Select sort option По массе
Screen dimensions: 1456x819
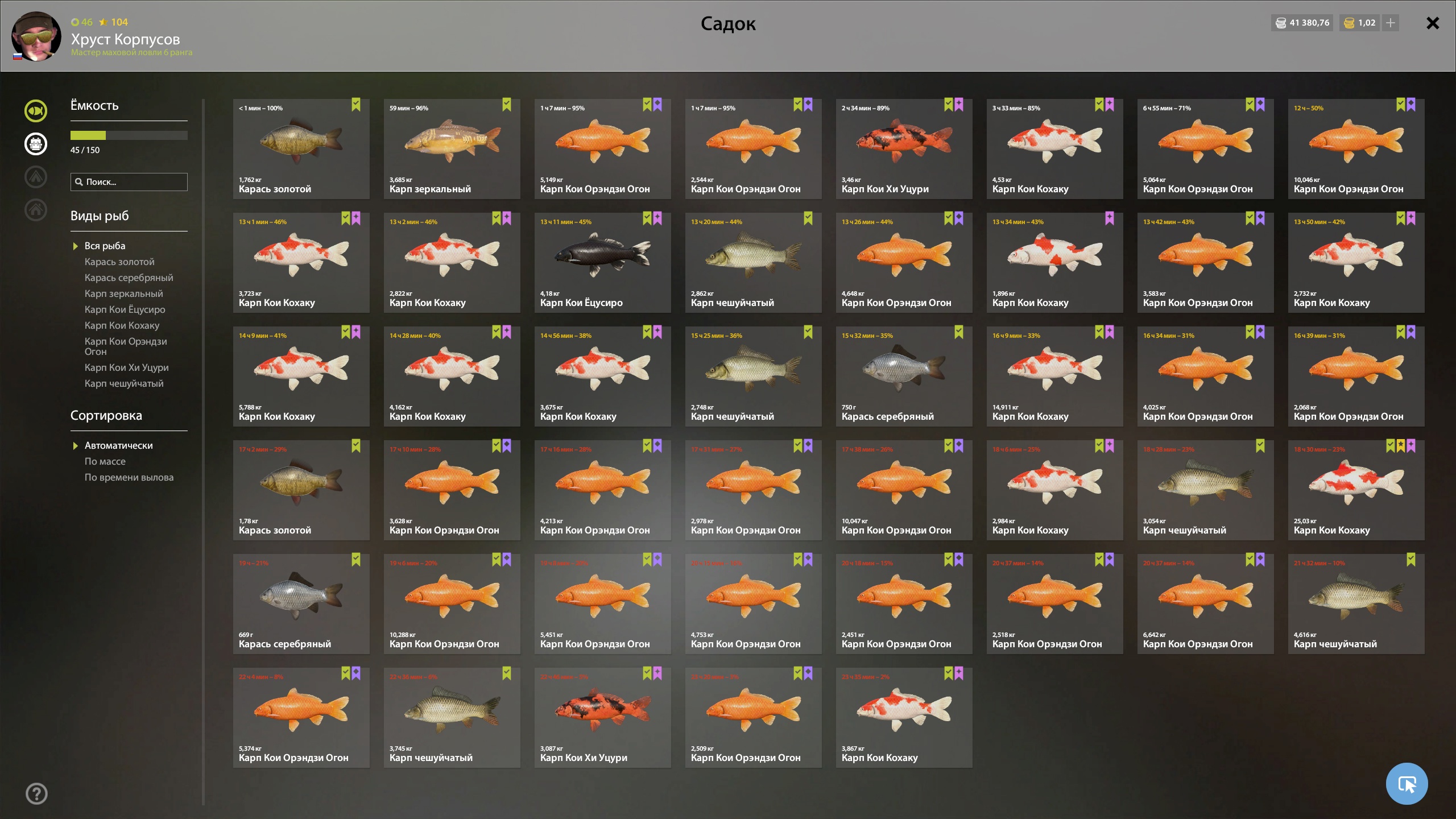pos(105,461)
